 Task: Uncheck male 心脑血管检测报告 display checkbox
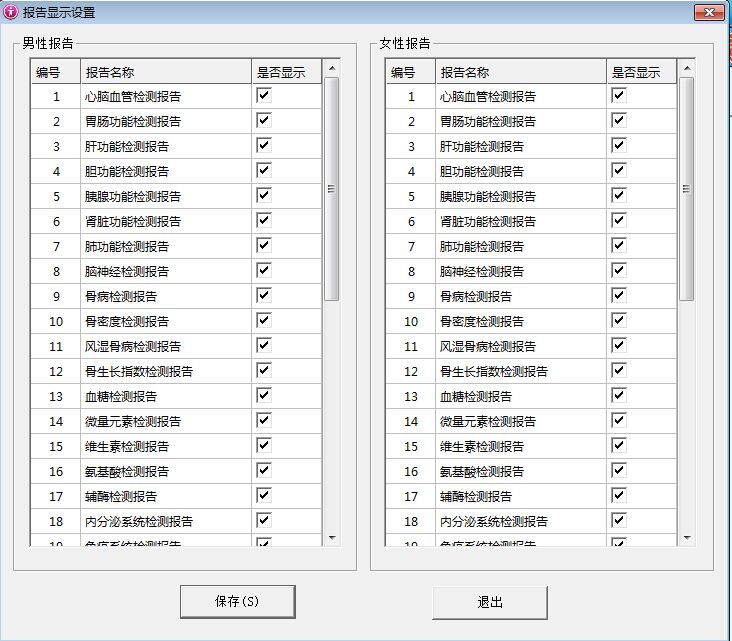tap(264, 95)
